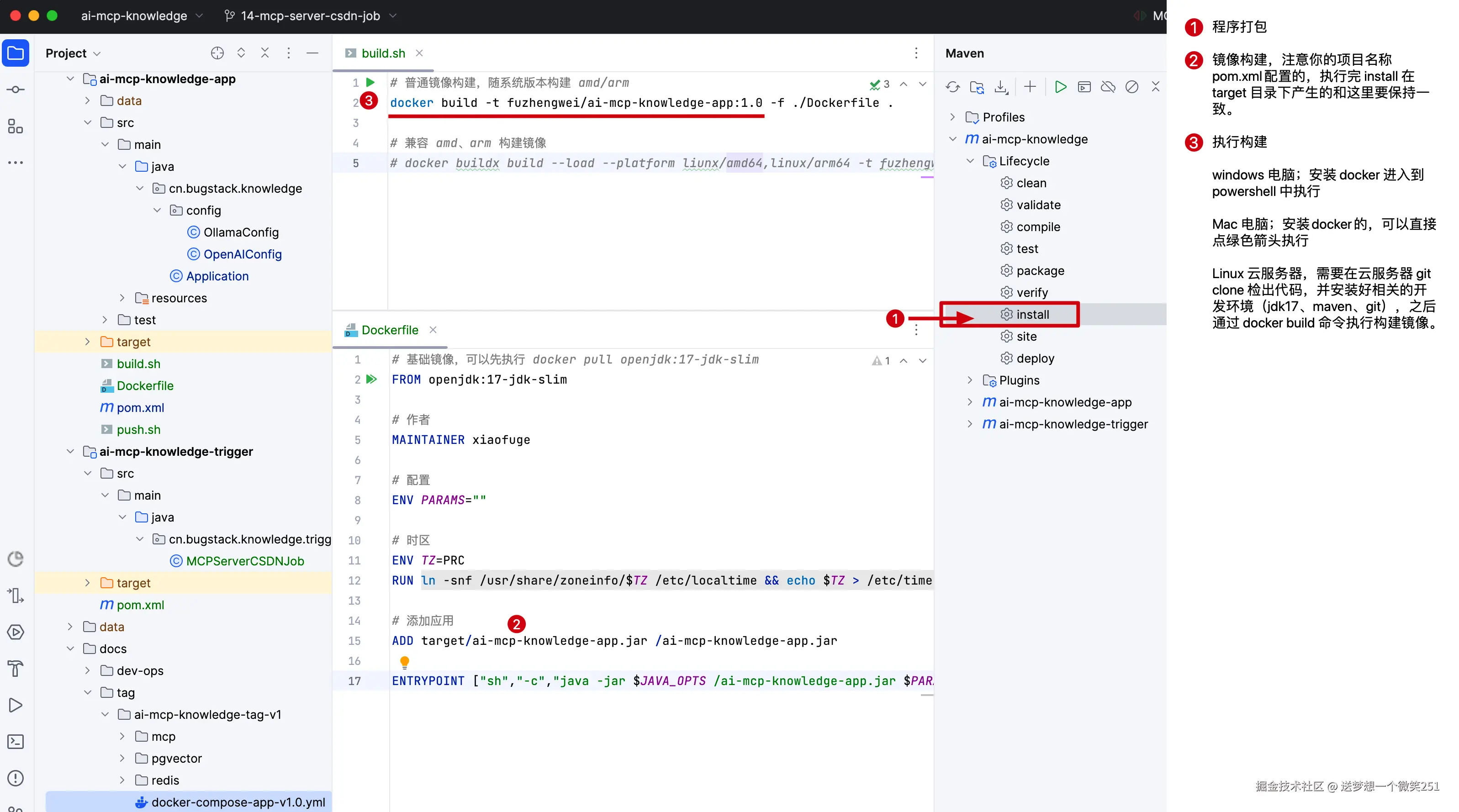Expand selected nodes in Project panel
Screen dimensions: 1459x812
241,53
